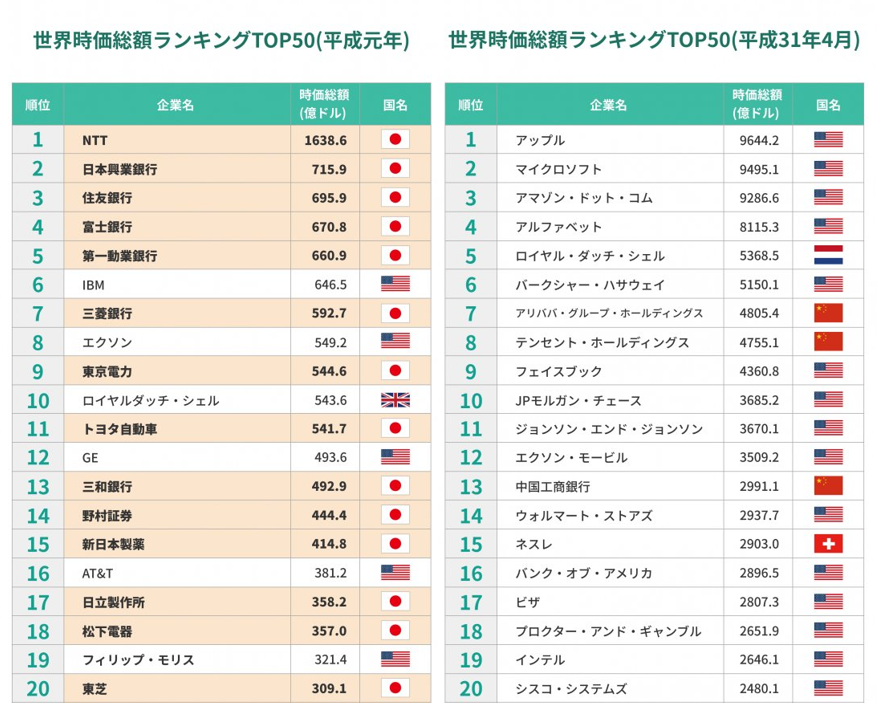Click the China flag for アリババ・グループ

tap(828, 313)
